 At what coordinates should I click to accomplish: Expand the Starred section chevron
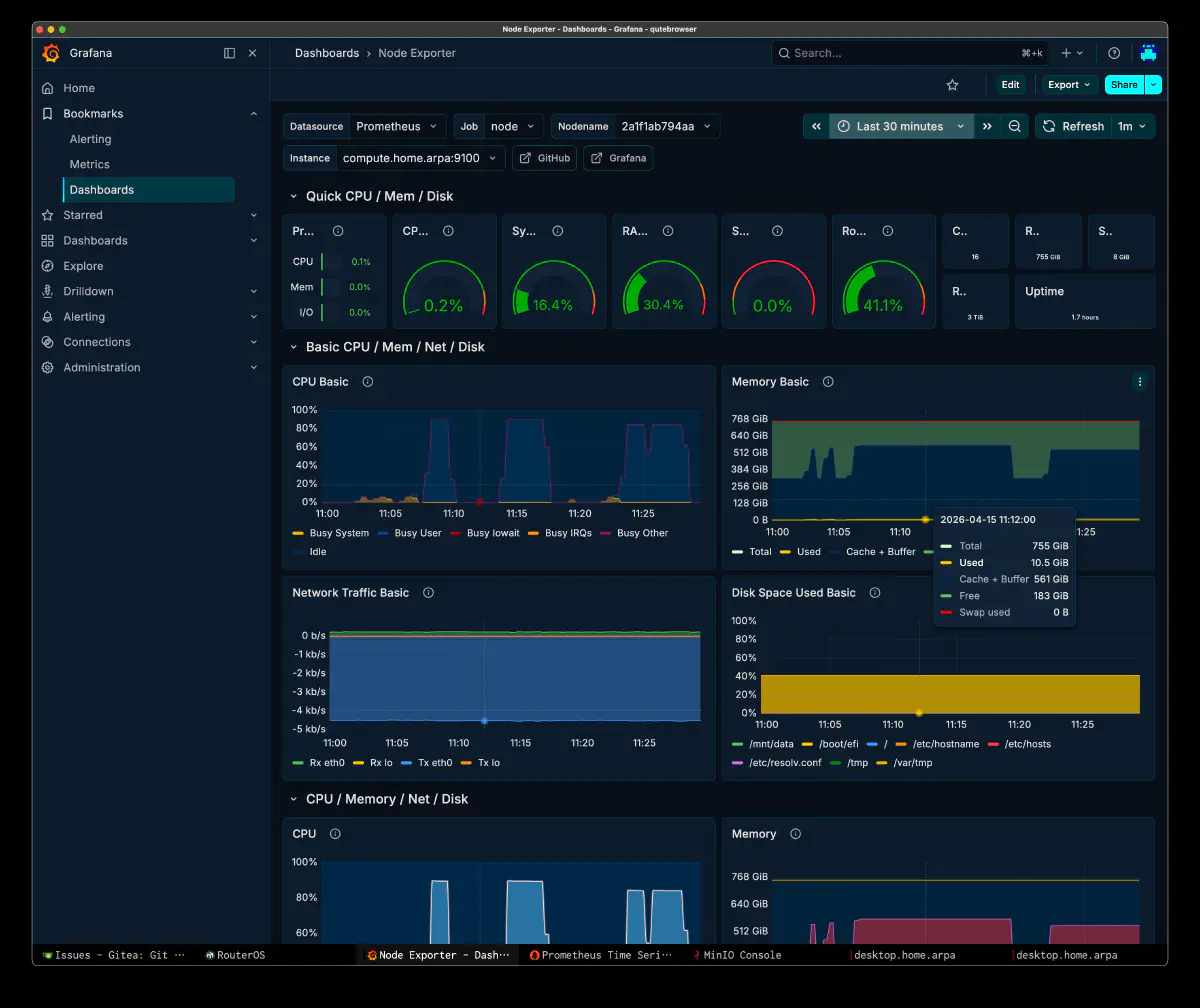[253, 215]
